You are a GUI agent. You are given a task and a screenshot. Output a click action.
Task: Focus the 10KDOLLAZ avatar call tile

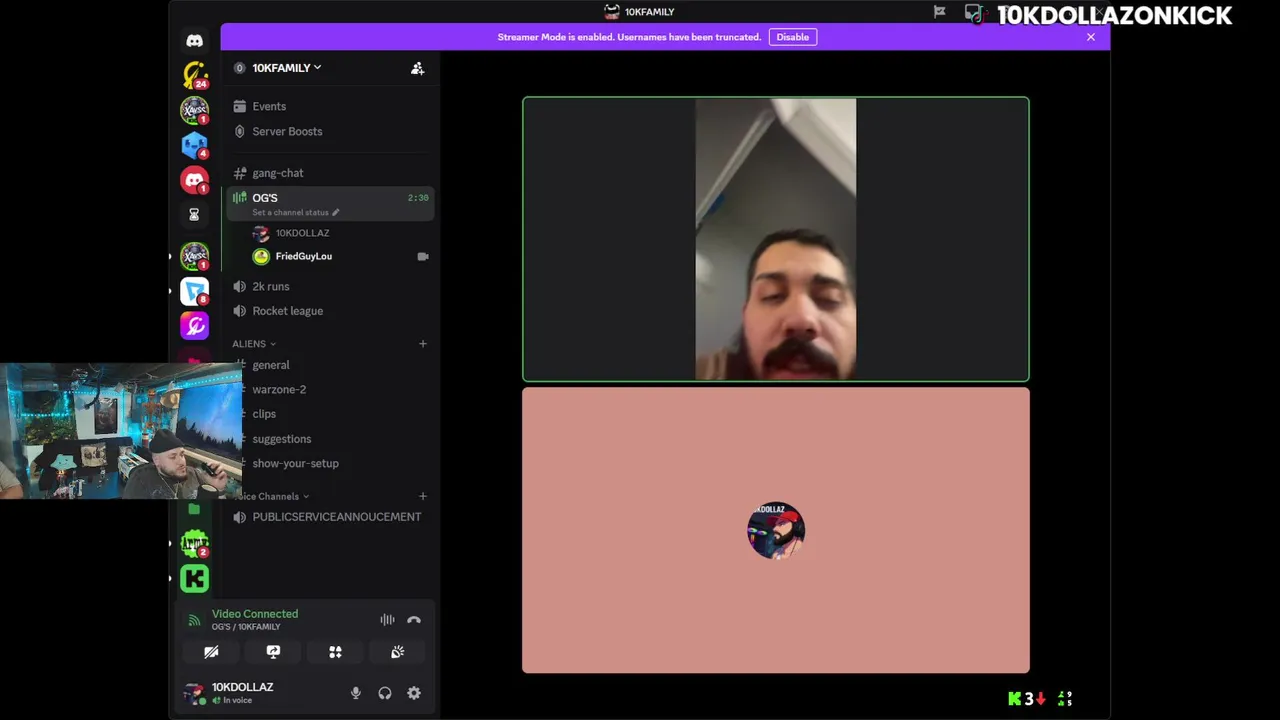click(x=776, y=530)
